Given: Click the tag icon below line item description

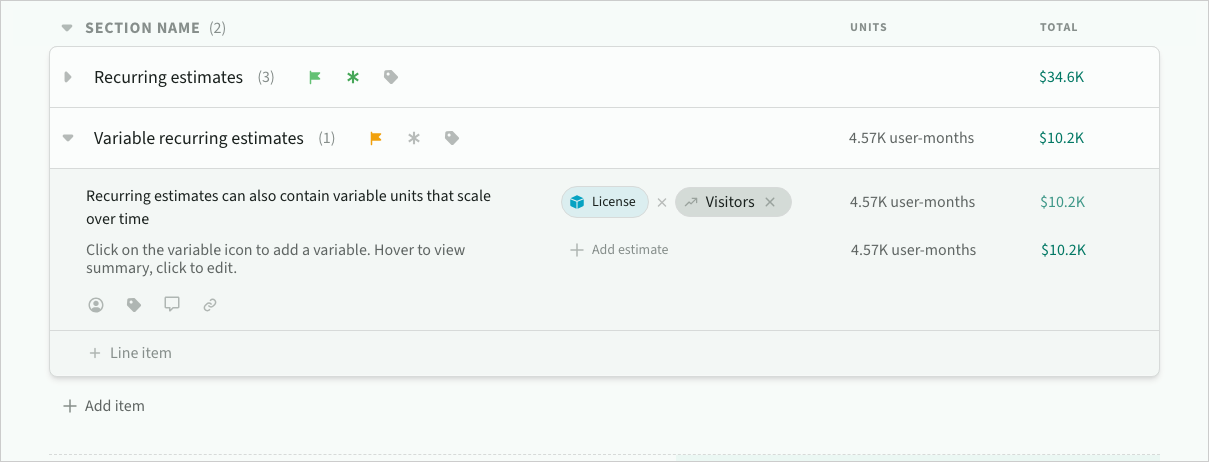Looking at the screenshot, I should pos(134,305).
